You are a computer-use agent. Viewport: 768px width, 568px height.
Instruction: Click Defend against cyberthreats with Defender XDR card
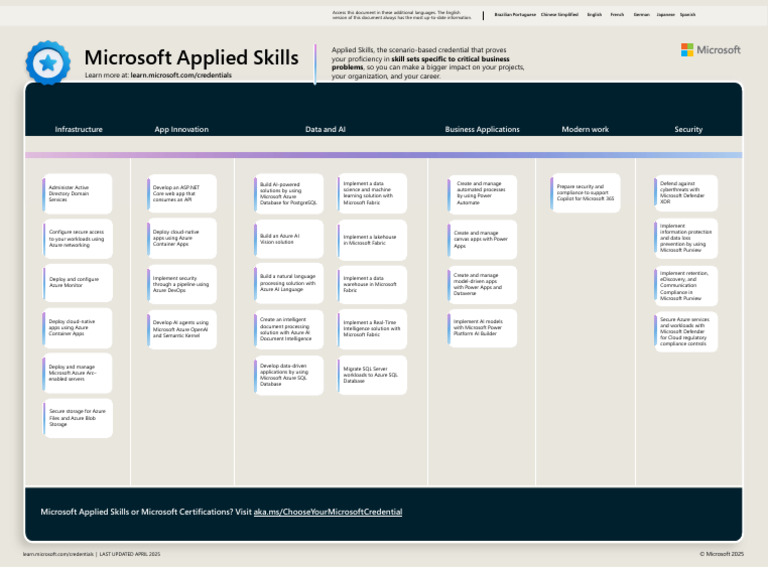click(686, 193)
